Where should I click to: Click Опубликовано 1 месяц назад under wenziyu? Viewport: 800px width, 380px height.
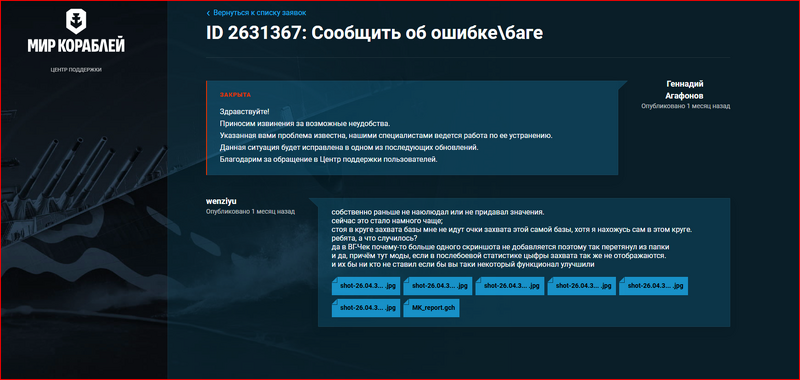pos(250,211)
